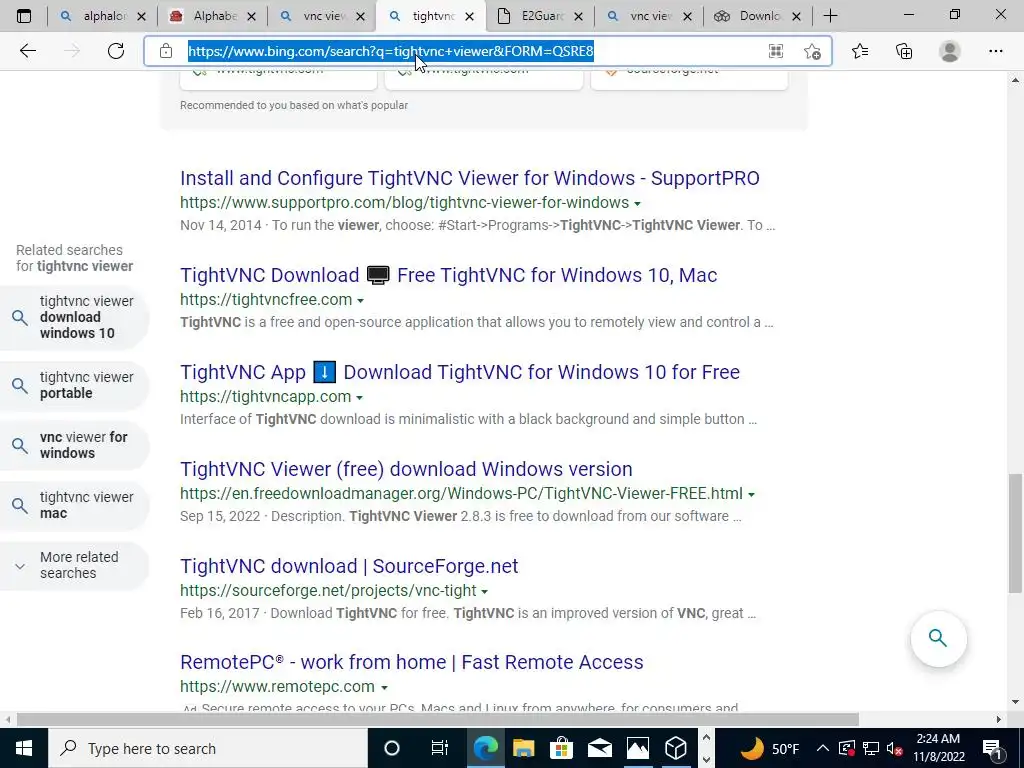The height and width of the screenshot is (768, 1024).
Task: Expand options for sourceforge.net result URL
Action: point(485,592)
